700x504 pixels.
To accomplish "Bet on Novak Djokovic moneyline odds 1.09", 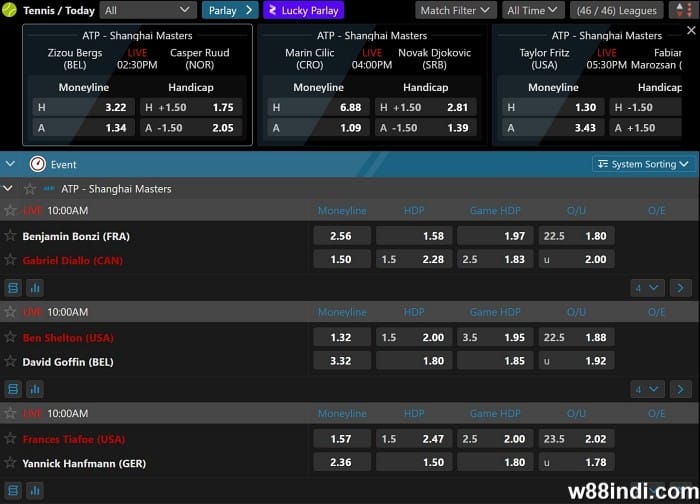I will pos(318,128).
